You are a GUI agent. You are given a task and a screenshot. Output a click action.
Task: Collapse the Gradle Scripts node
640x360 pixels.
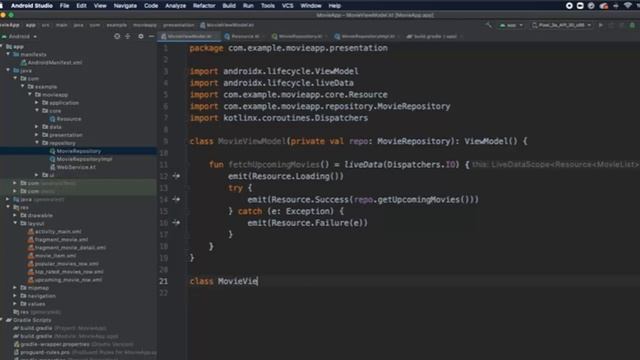[2, 320]
